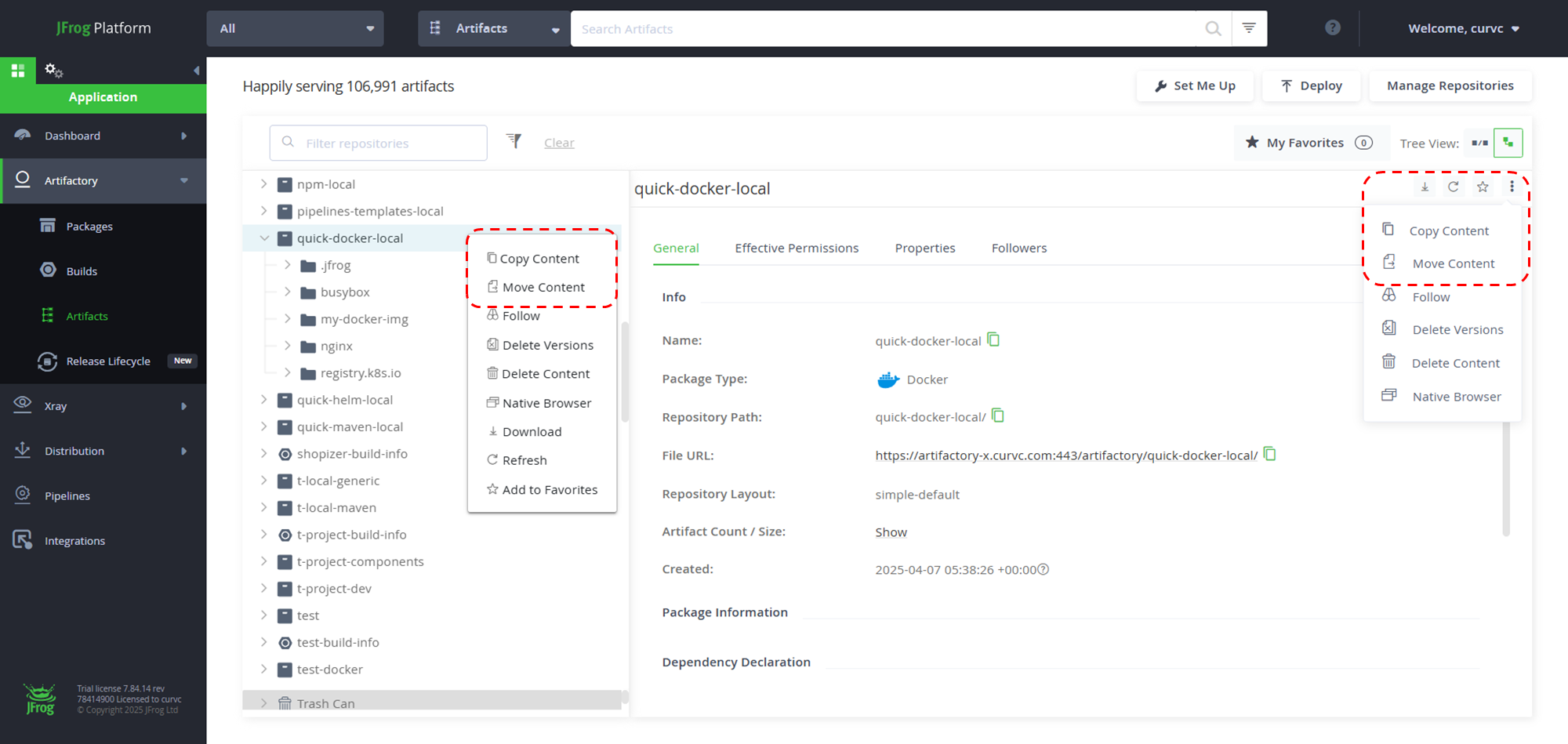Copy the File URL with clipboard icon
Image resolution: width=1568 pixels, height=744 pixels.
tap(1270, 454)
